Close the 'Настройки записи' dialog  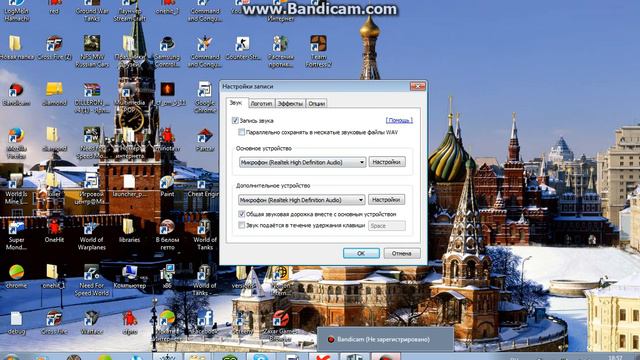tap(418, 86)
